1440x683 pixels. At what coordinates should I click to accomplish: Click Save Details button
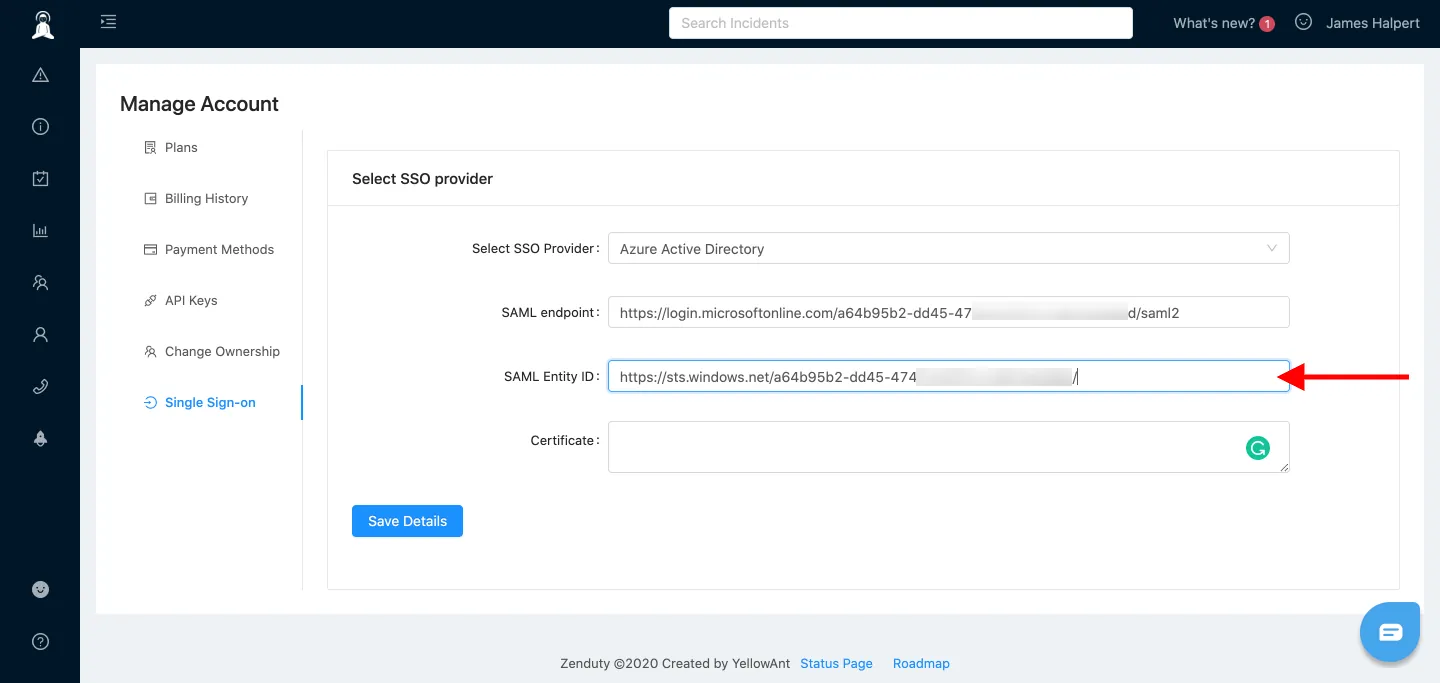(407, 521)
